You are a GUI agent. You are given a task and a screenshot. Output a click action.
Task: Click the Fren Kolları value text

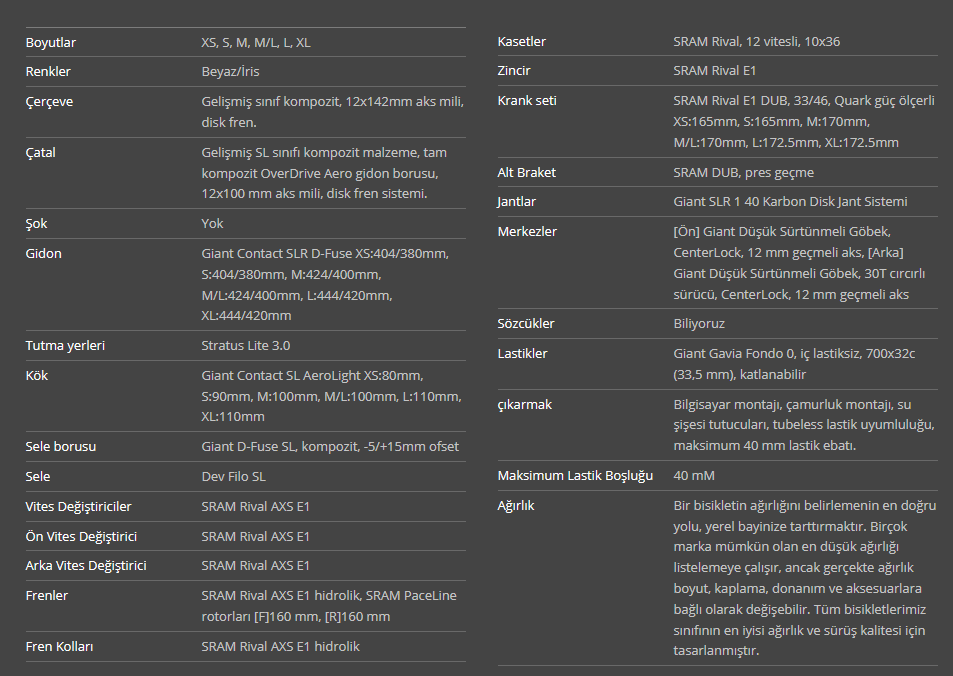coord(280,646)
